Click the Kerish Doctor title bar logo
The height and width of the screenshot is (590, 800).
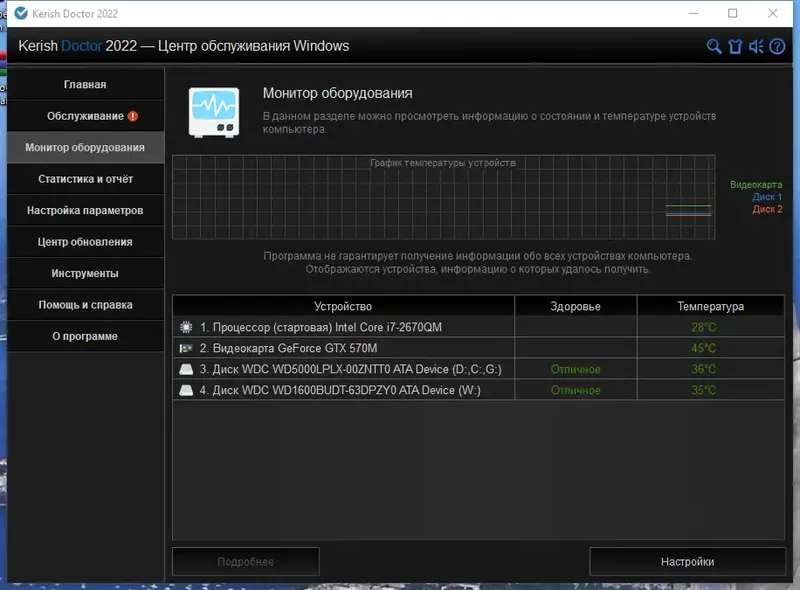[21, 13]
